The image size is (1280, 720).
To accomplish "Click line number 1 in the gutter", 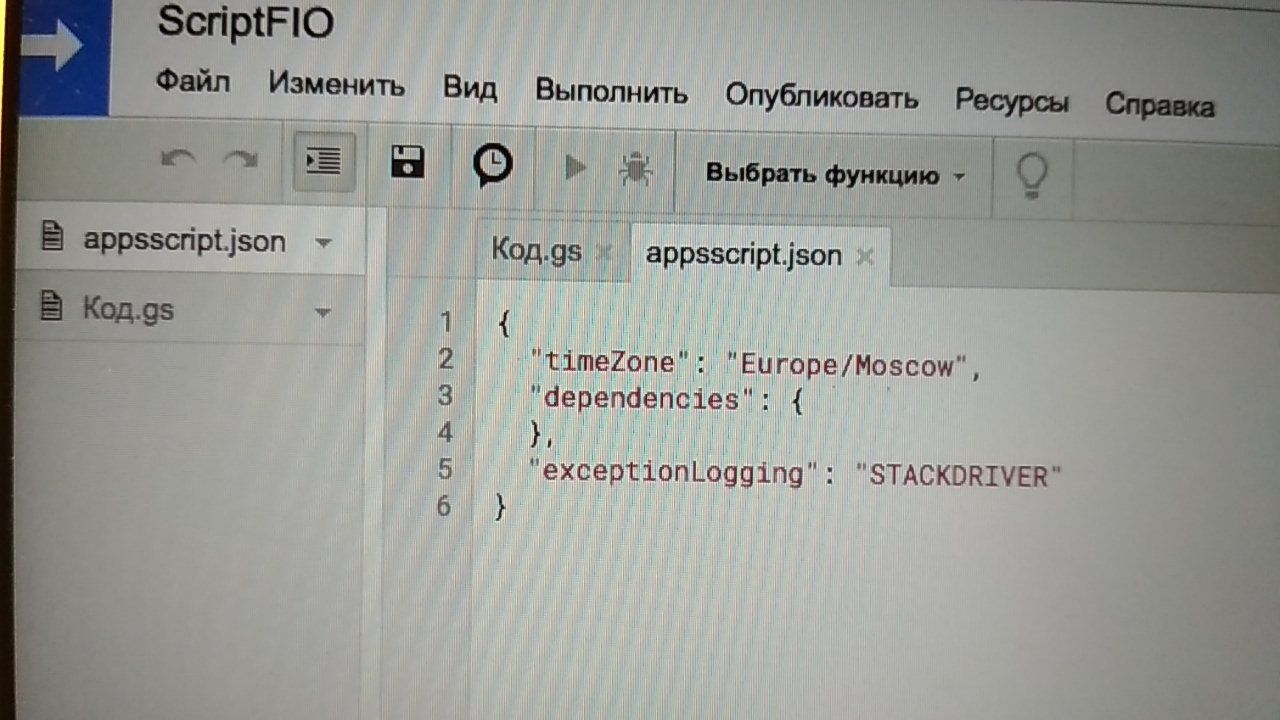I will 446,322.
